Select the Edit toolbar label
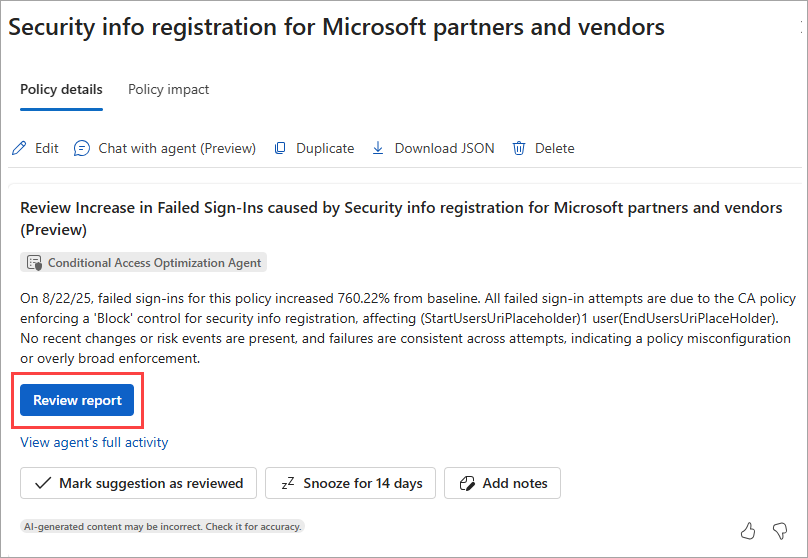808x558 pixels. [x=47, y=148]
